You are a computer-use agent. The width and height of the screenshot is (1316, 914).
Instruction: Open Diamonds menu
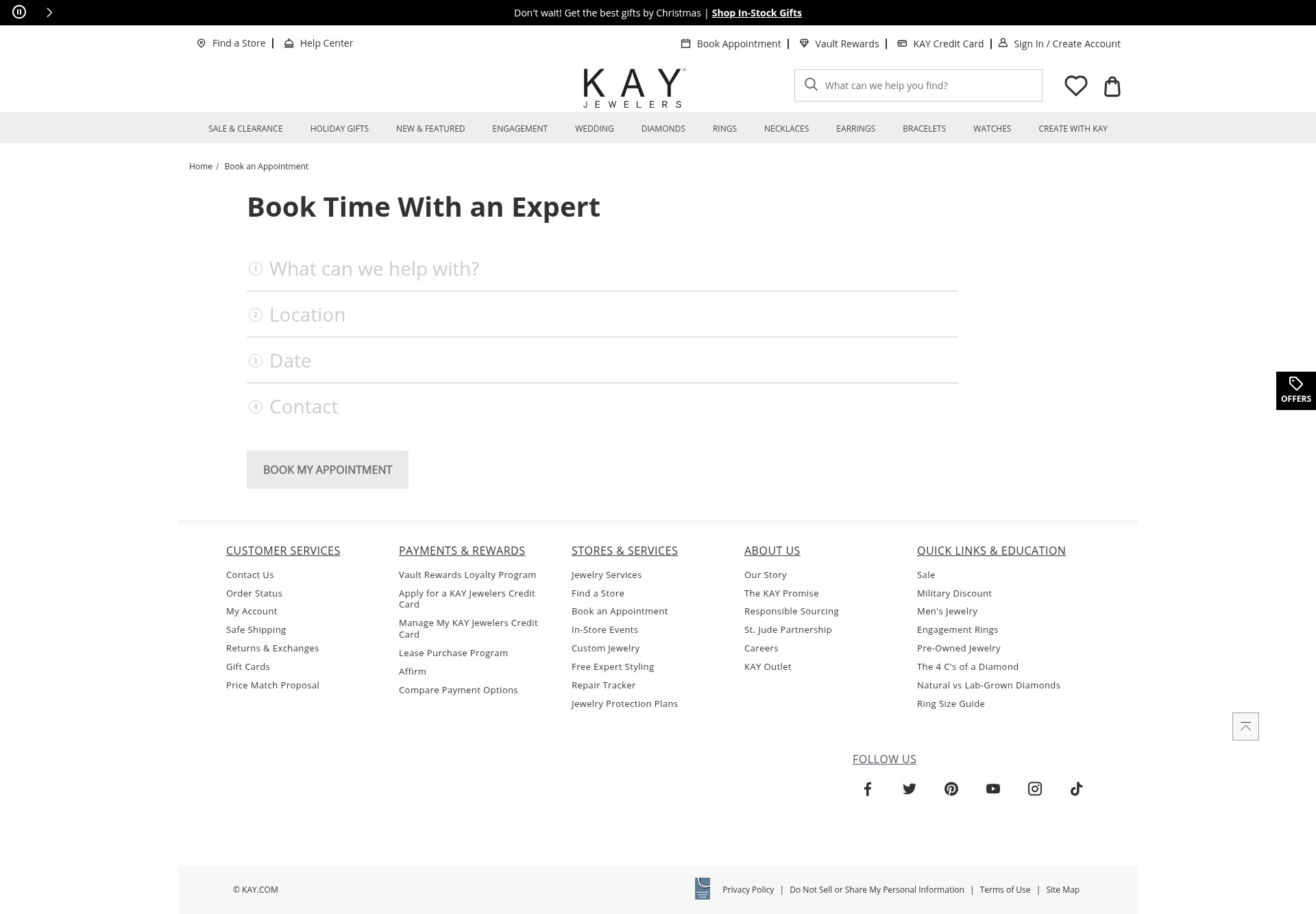(x=663, y=128)
